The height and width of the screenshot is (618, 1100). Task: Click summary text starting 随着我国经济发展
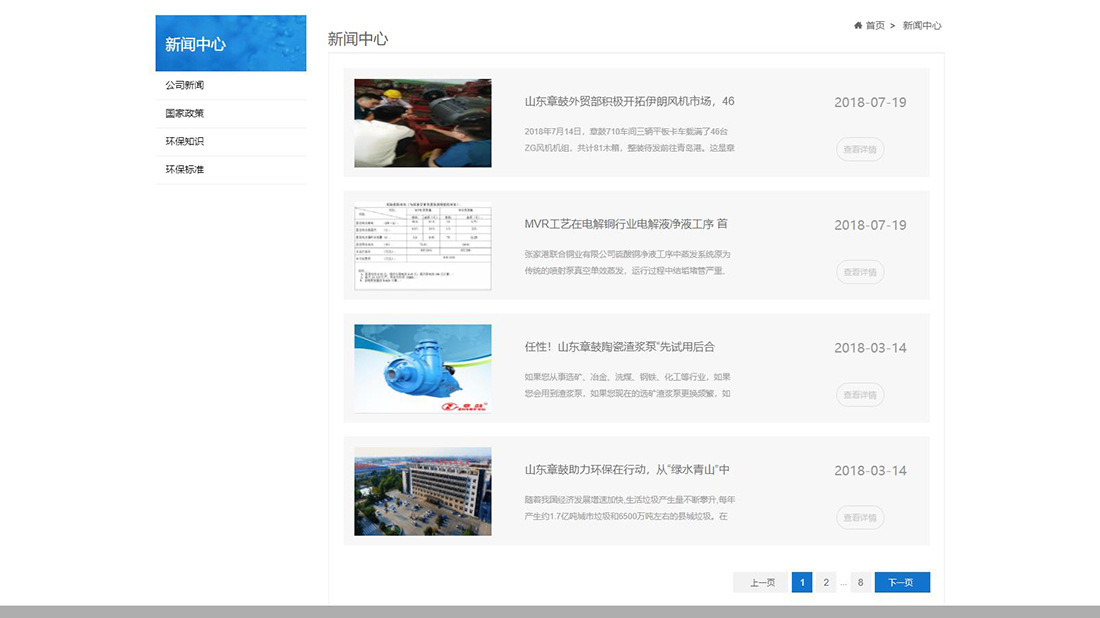629,508
